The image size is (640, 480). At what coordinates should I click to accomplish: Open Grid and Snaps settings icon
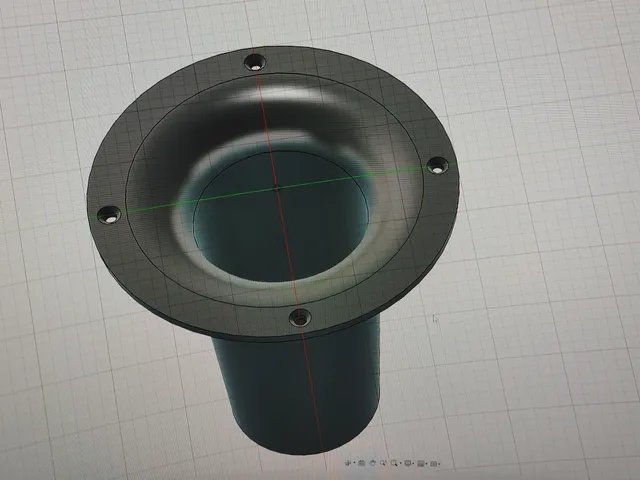click(421, 464)
